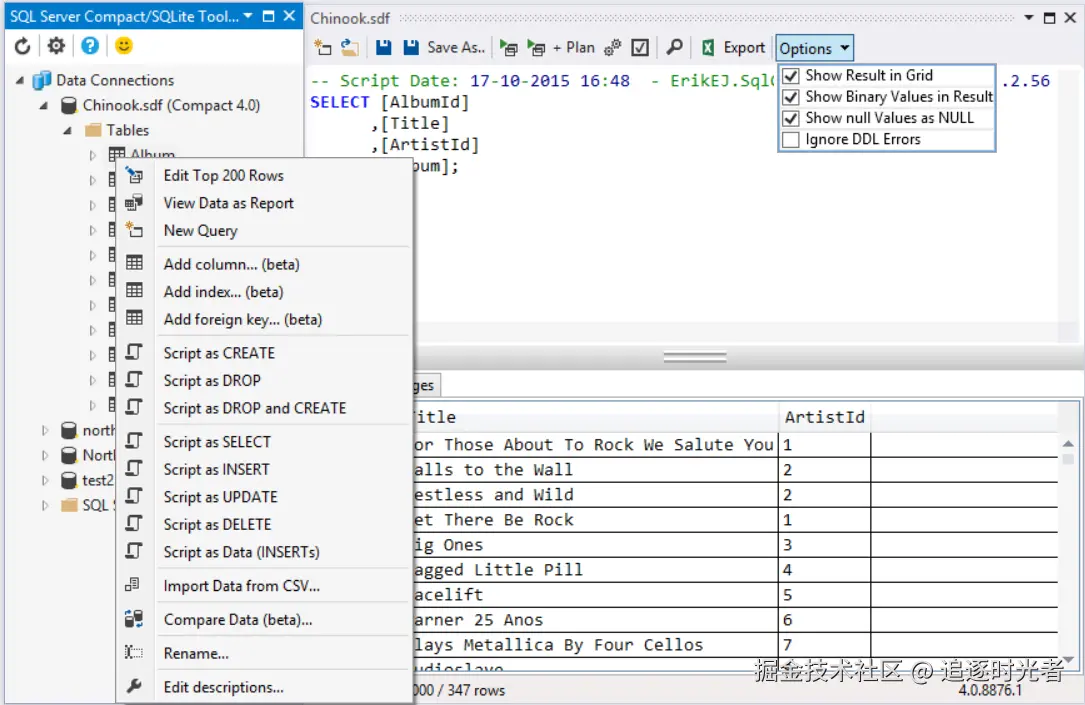
Task: Select Edit Top 200 Rows
Action: 223,175
